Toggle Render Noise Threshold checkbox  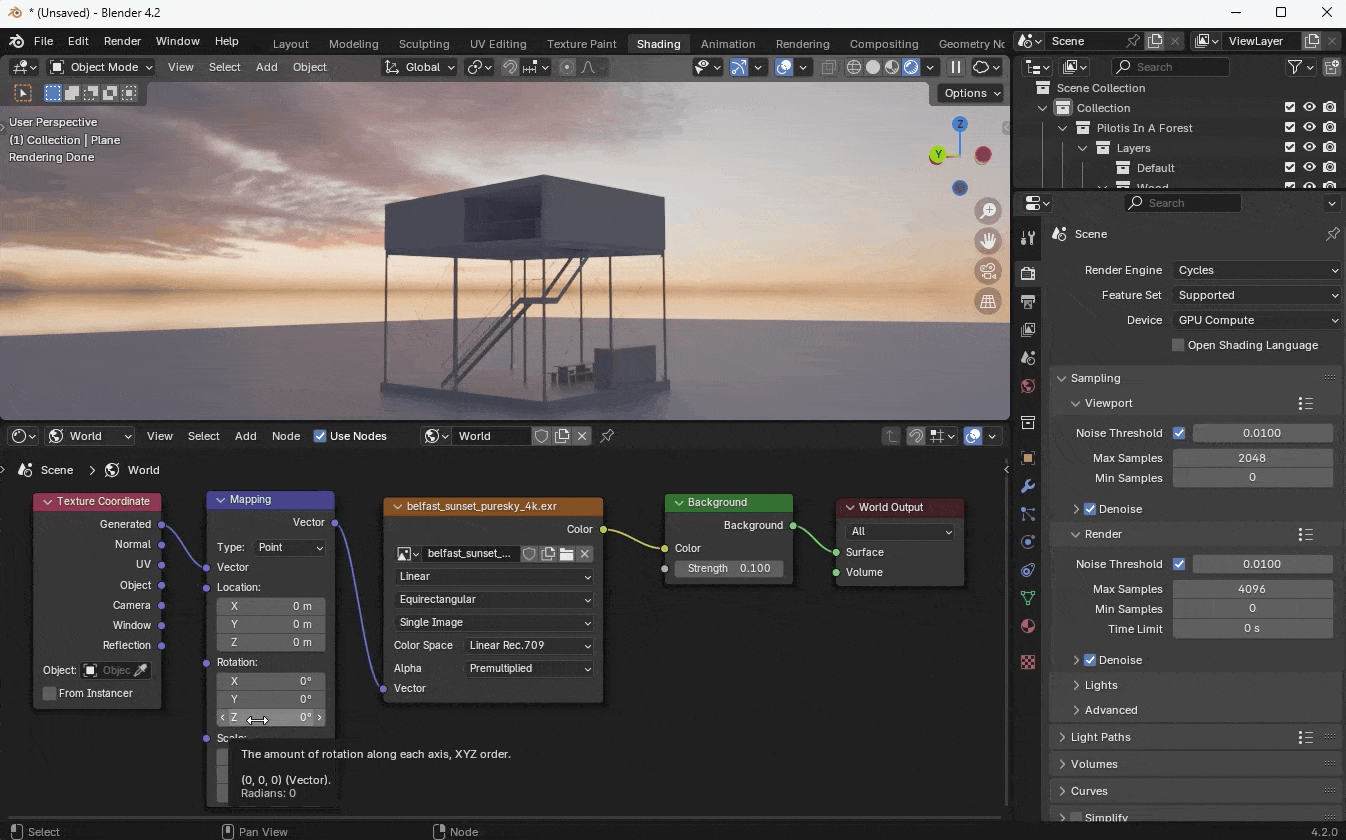coord(1179,564)
